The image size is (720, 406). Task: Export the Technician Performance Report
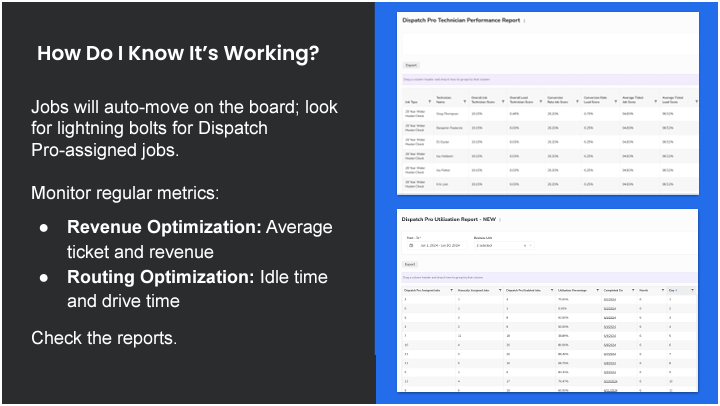411,65
